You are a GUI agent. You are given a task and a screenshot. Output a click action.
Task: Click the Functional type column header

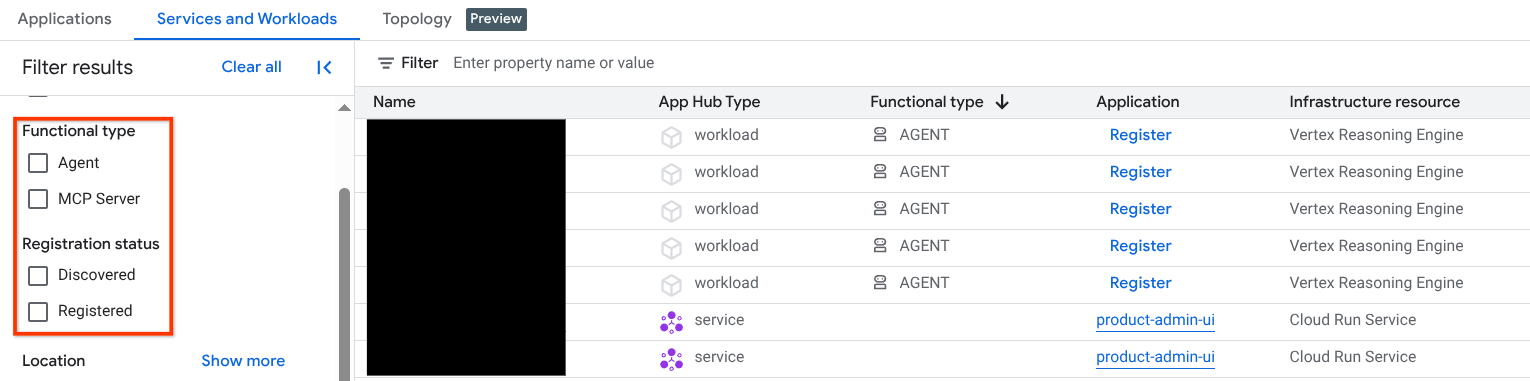927,102
